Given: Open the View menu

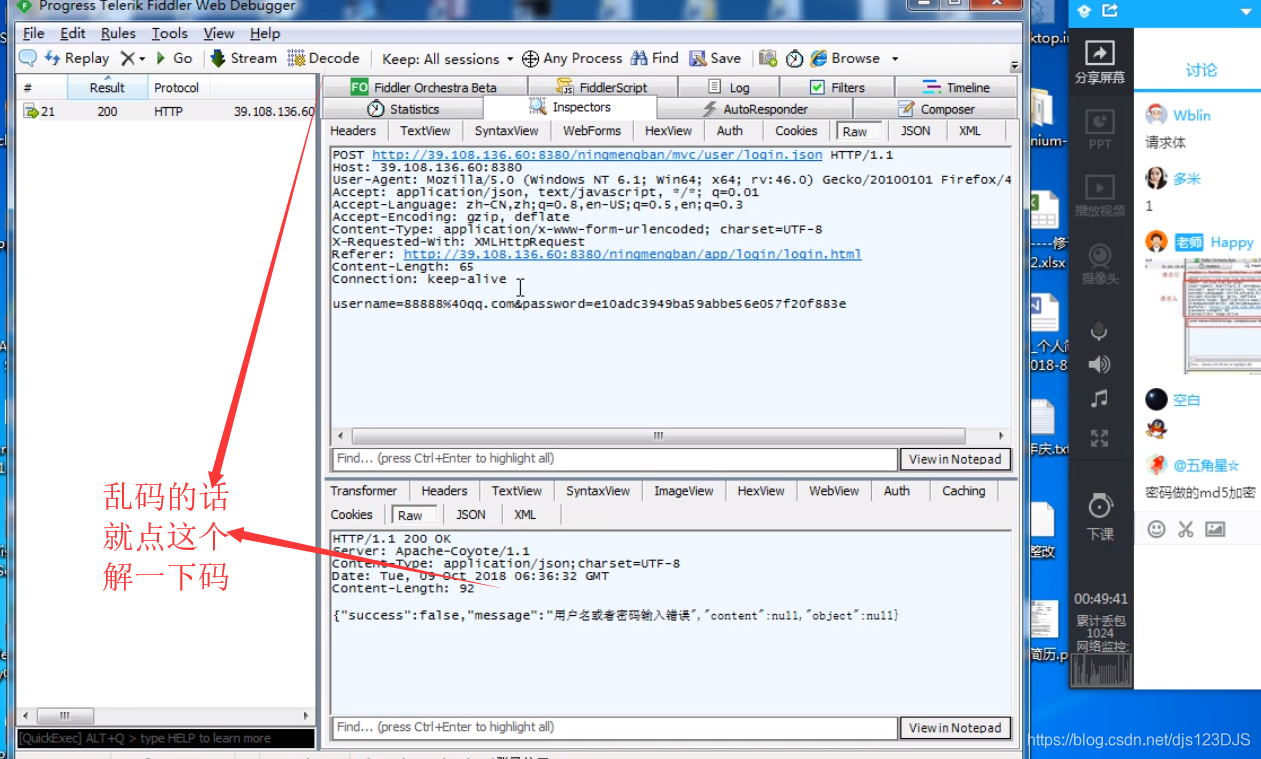Looking at the screenshot, I should pyautogui.click(x=219, y=33).
